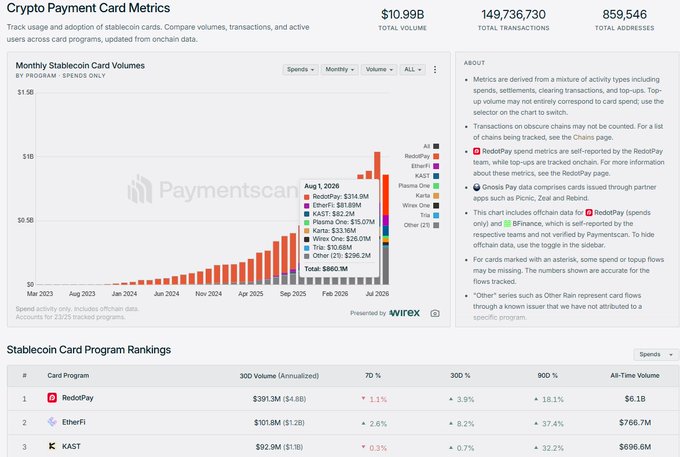Open KAST program in rankings

coord(71,446)
